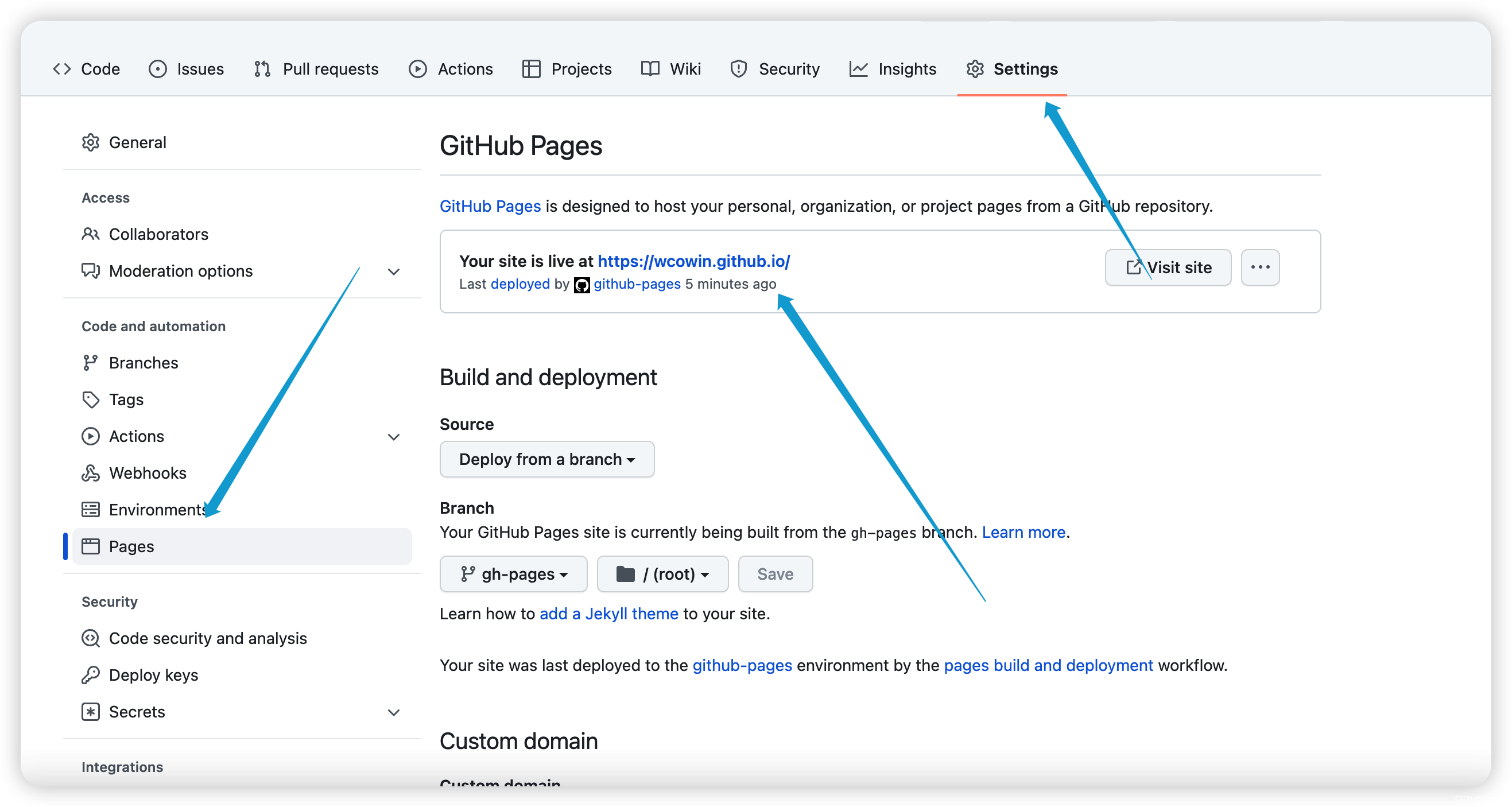
Task: Click the three-dot menu next to Visit site
Action: coord(1260,267)
